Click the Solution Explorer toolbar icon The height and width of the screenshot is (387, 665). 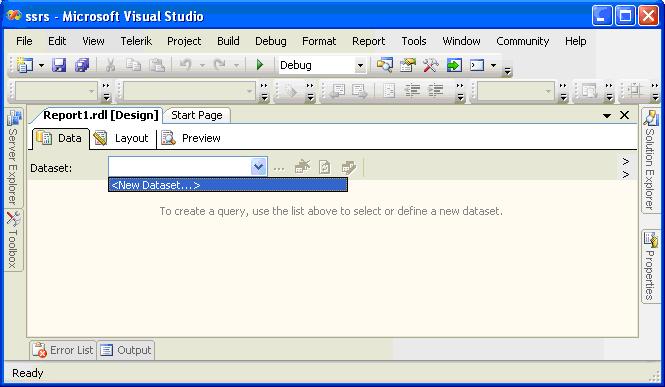[385, 65]
